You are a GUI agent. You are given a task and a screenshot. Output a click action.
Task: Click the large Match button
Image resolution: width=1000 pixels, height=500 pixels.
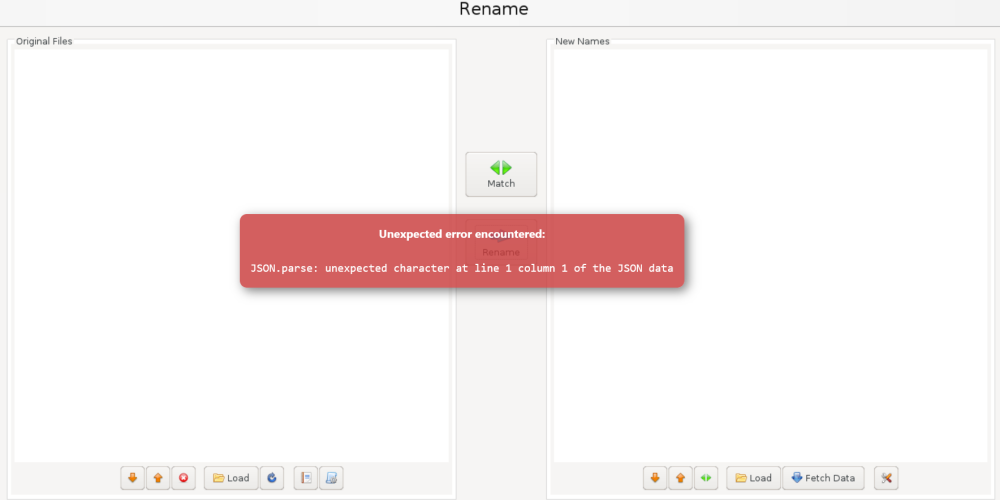pyautogui.click(x=501, y=174)
